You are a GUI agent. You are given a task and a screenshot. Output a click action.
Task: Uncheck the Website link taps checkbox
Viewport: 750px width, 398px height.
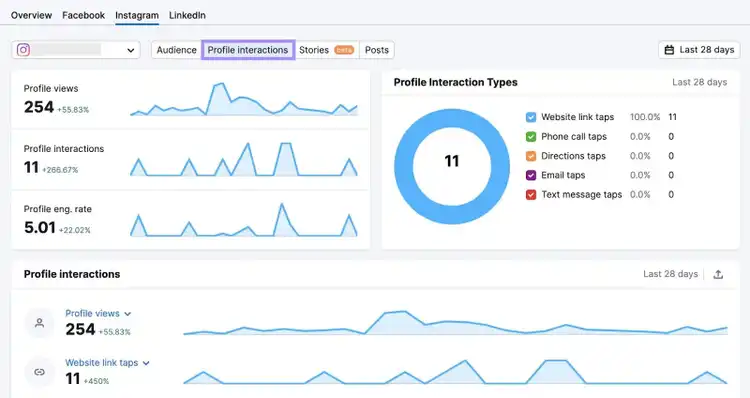531,117
